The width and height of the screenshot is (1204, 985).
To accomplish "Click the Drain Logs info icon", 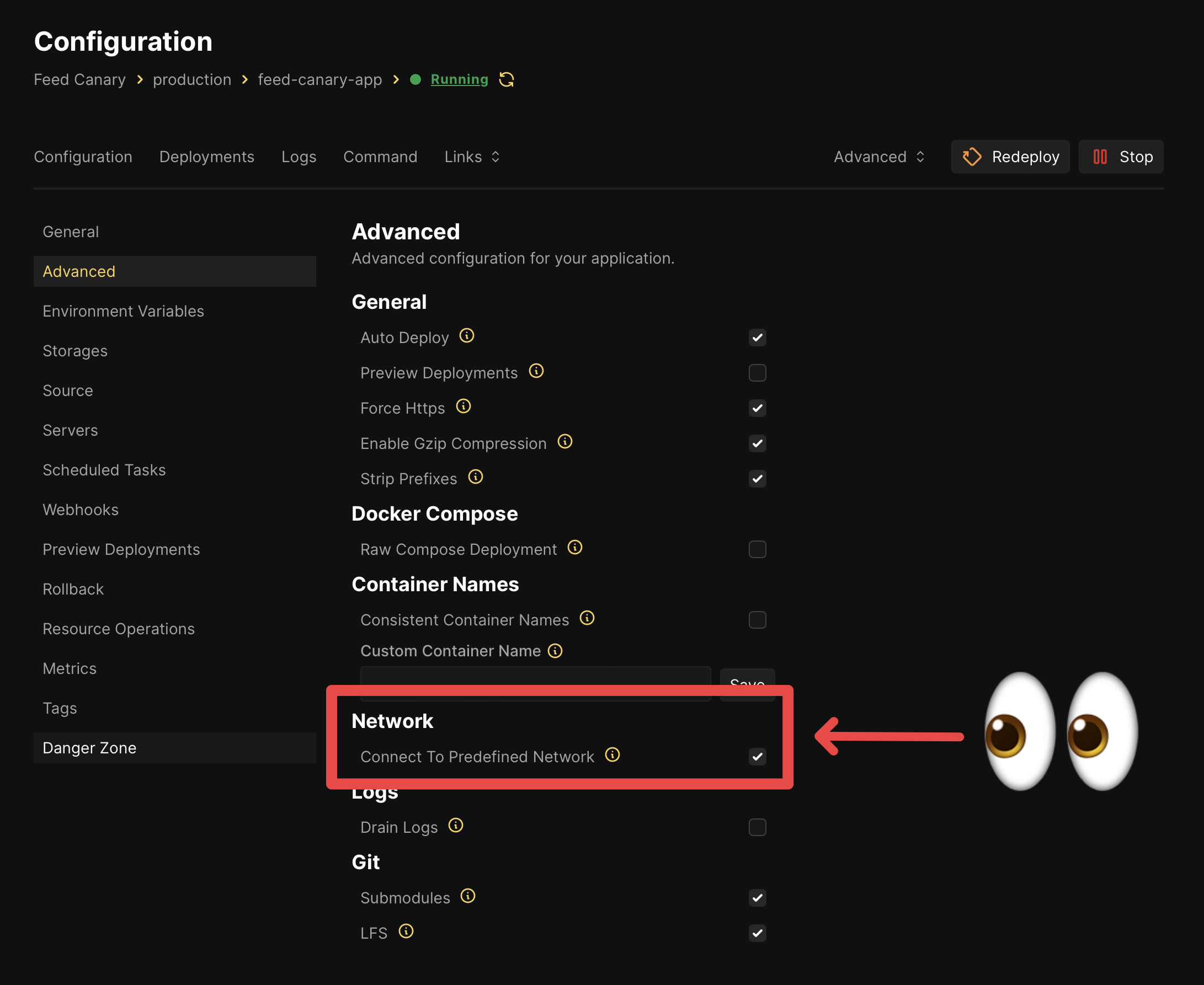I will (x=456, y=826).
